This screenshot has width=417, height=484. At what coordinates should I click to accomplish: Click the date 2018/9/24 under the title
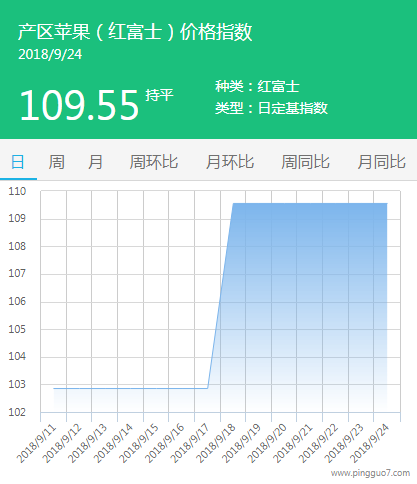(50, 54)
